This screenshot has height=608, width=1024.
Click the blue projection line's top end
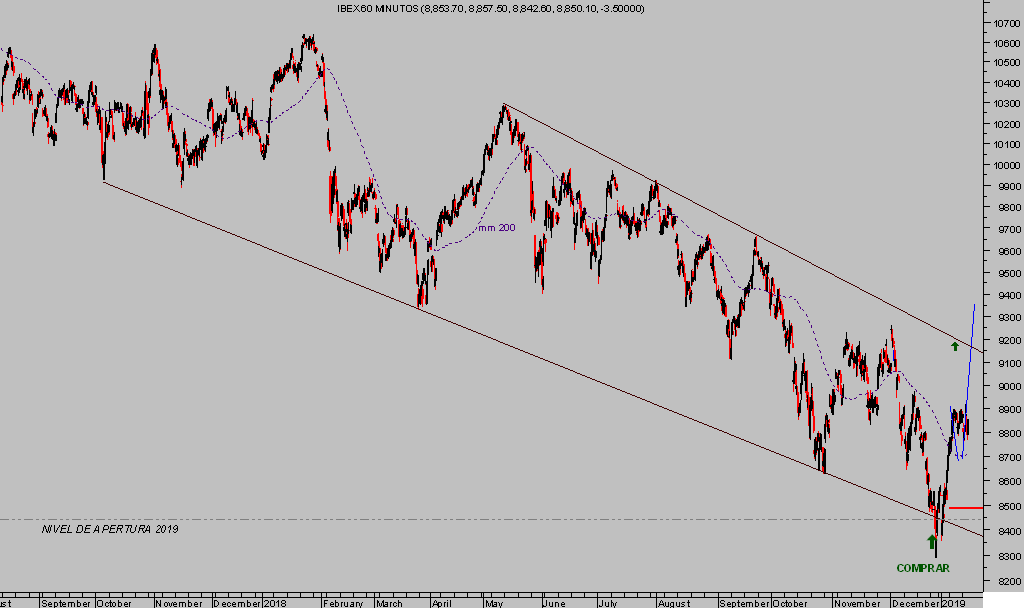coord(974,303)
